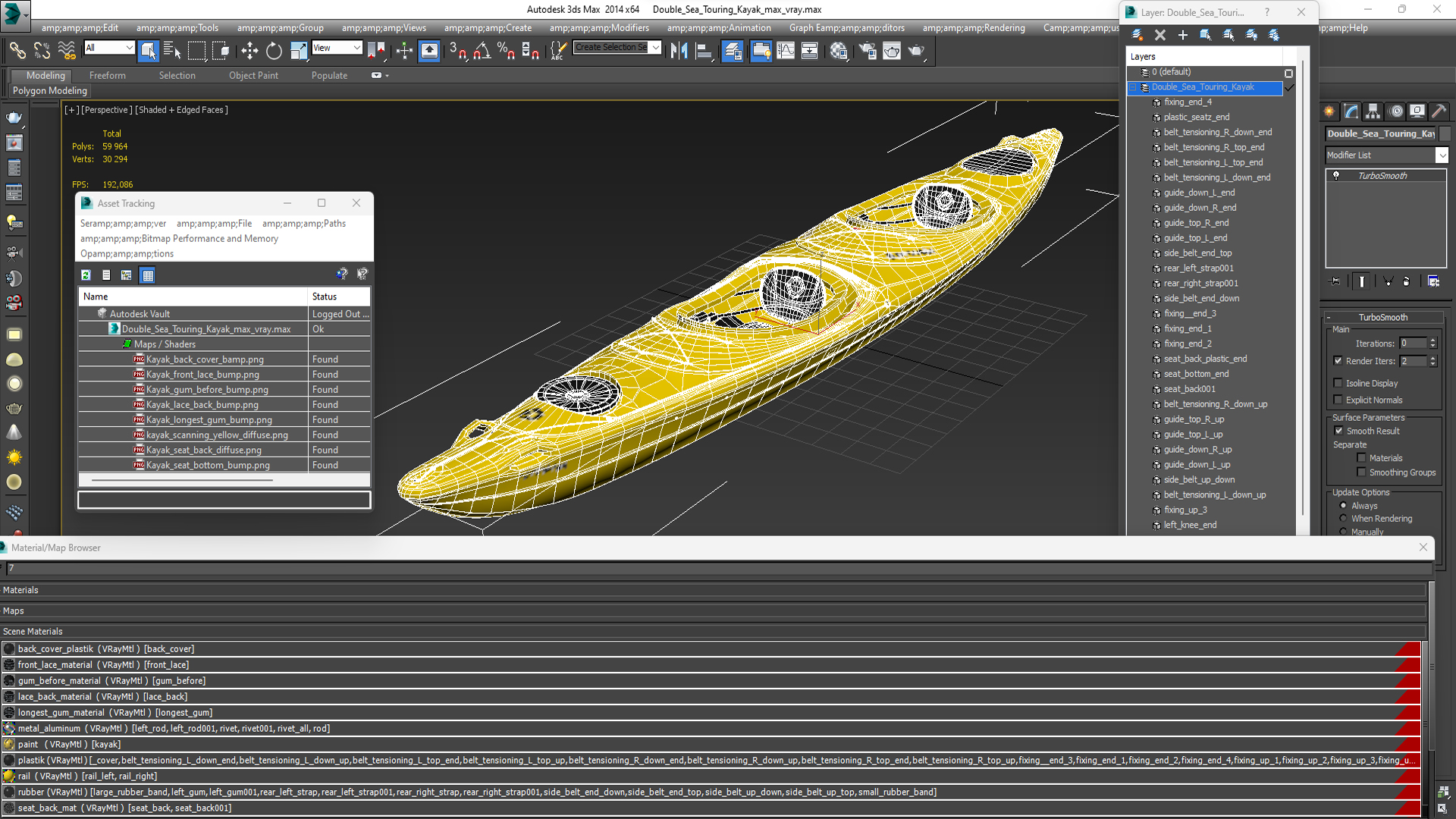
Task: Activate the Select and Rotate tool
Action: tap(274, 51)
